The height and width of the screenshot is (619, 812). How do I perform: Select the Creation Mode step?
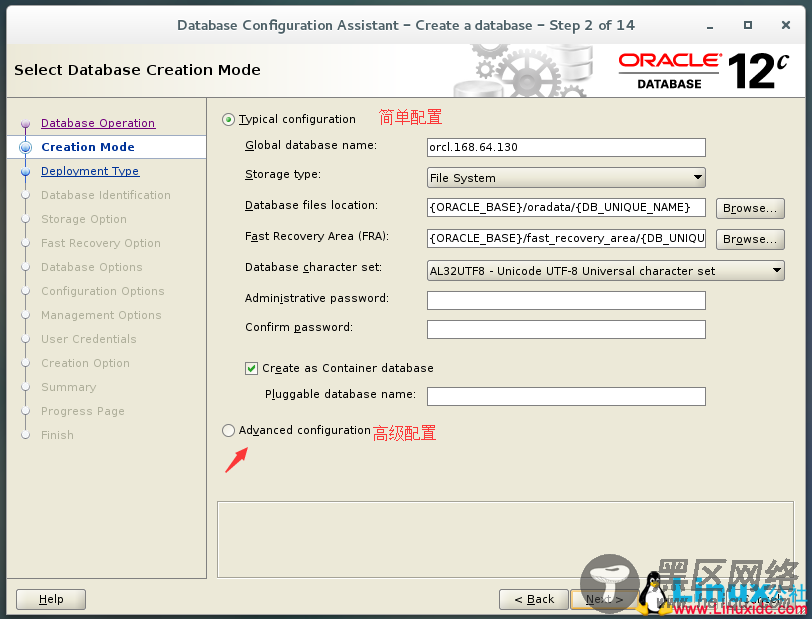coord(88,147)
